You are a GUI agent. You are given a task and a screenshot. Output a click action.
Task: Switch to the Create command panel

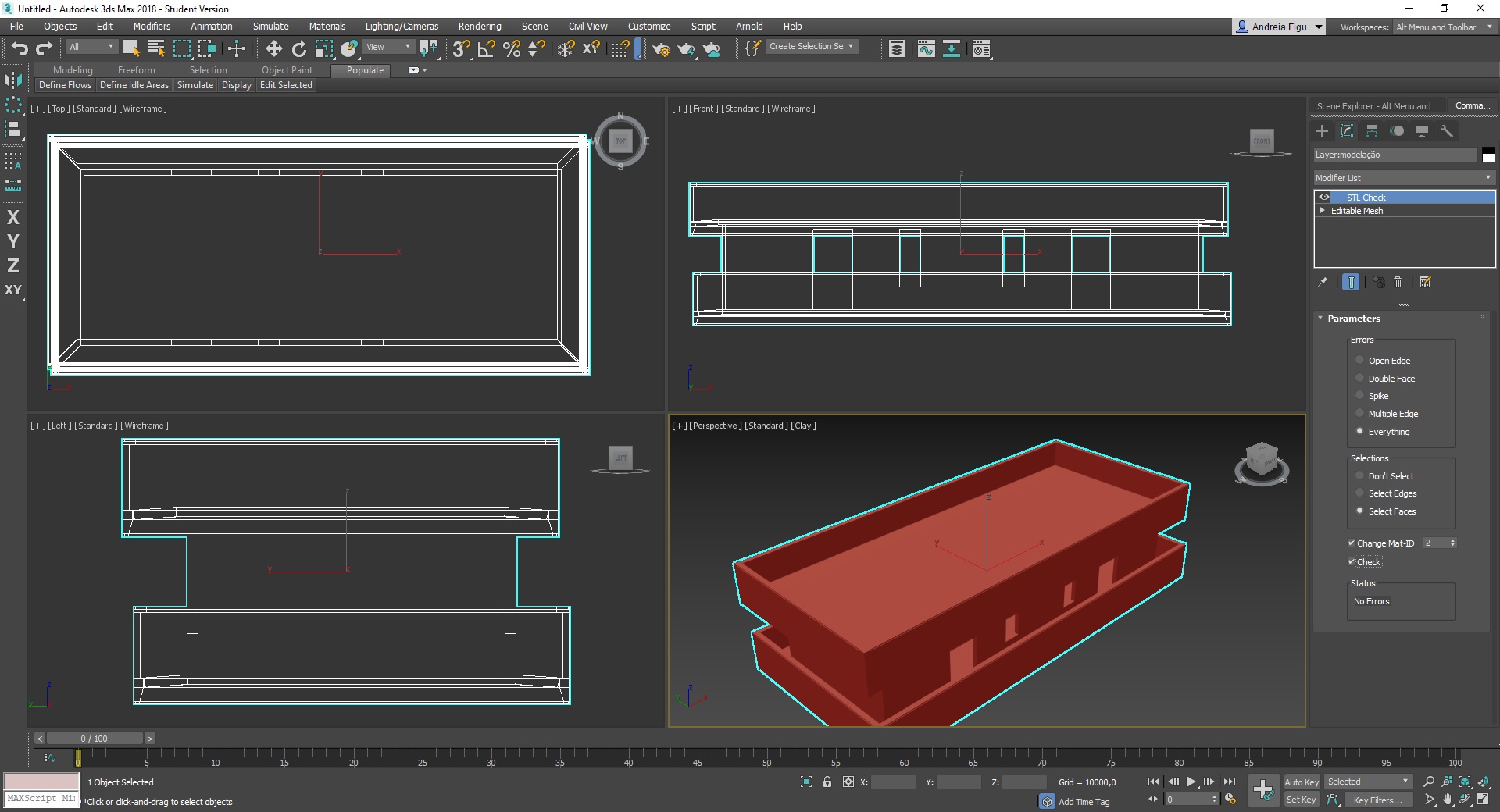(1322, 131)
